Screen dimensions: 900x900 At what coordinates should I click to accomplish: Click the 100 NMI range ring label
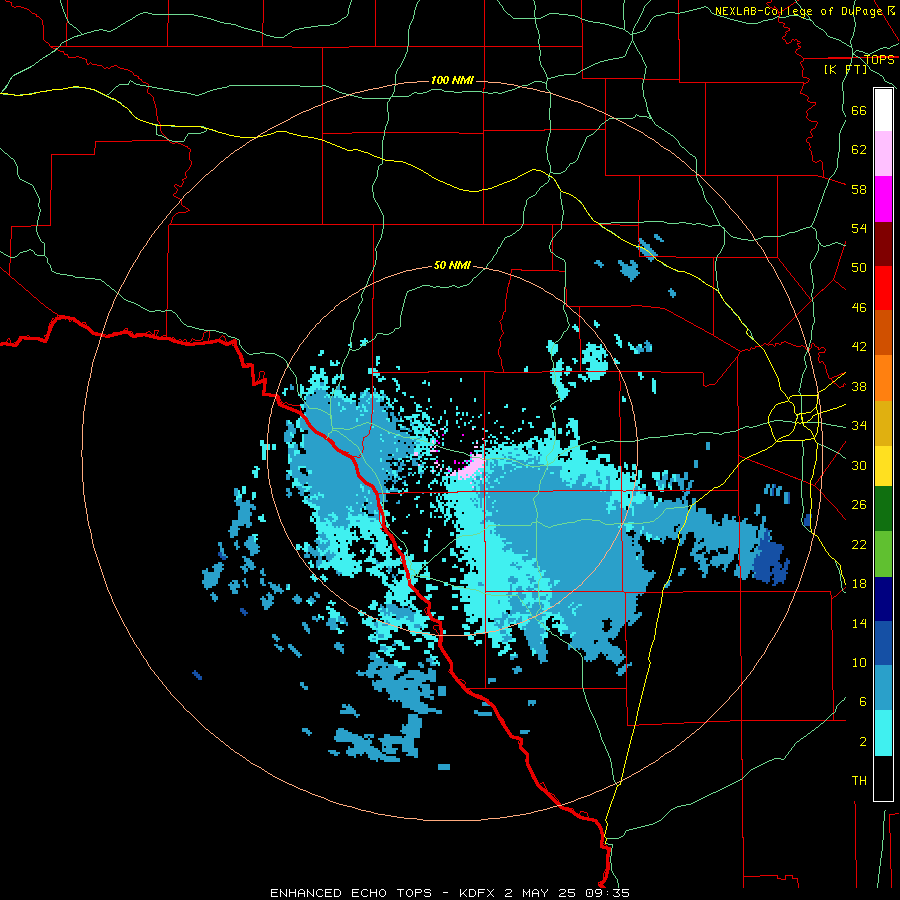coord(452,80)
